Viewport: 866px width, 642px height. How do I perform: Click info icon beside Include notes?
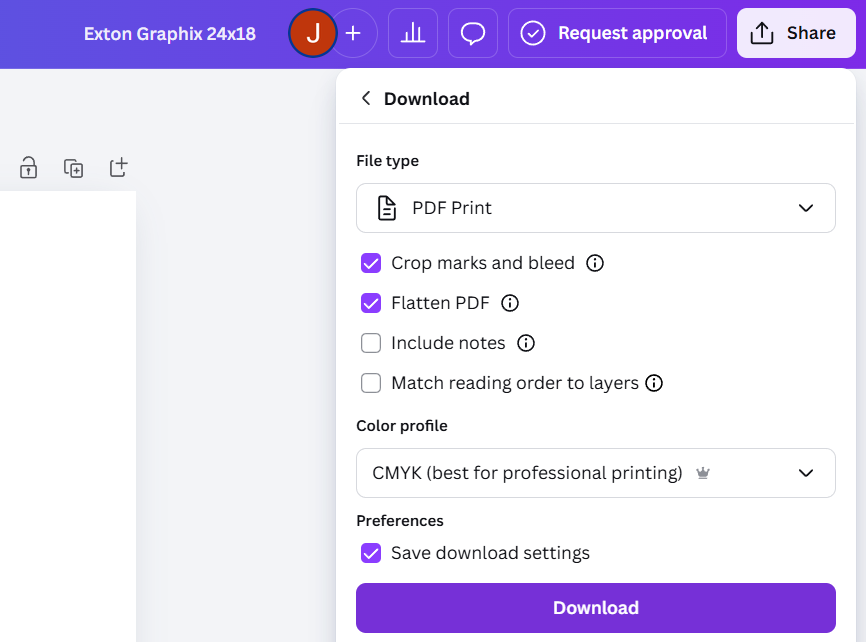tap(526, 343)
